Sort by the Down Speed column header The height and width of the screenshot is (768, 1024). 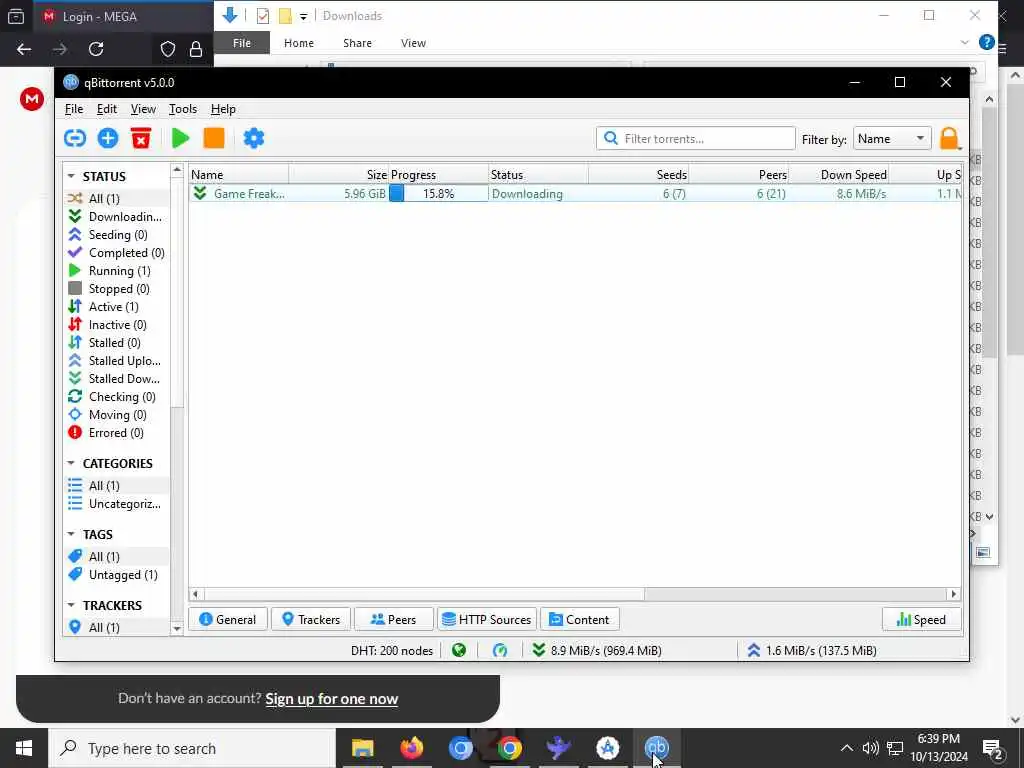(839, 175)
